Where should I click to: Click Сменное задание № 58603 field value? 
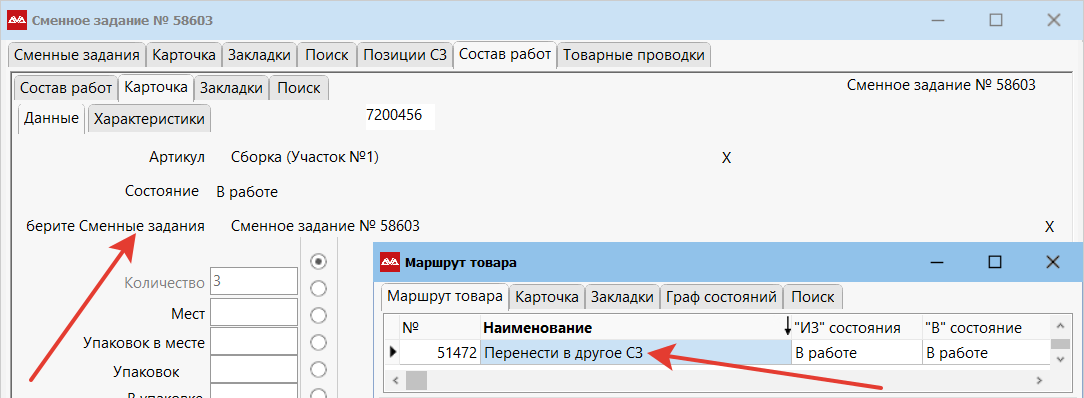click(x=326, y=226)
